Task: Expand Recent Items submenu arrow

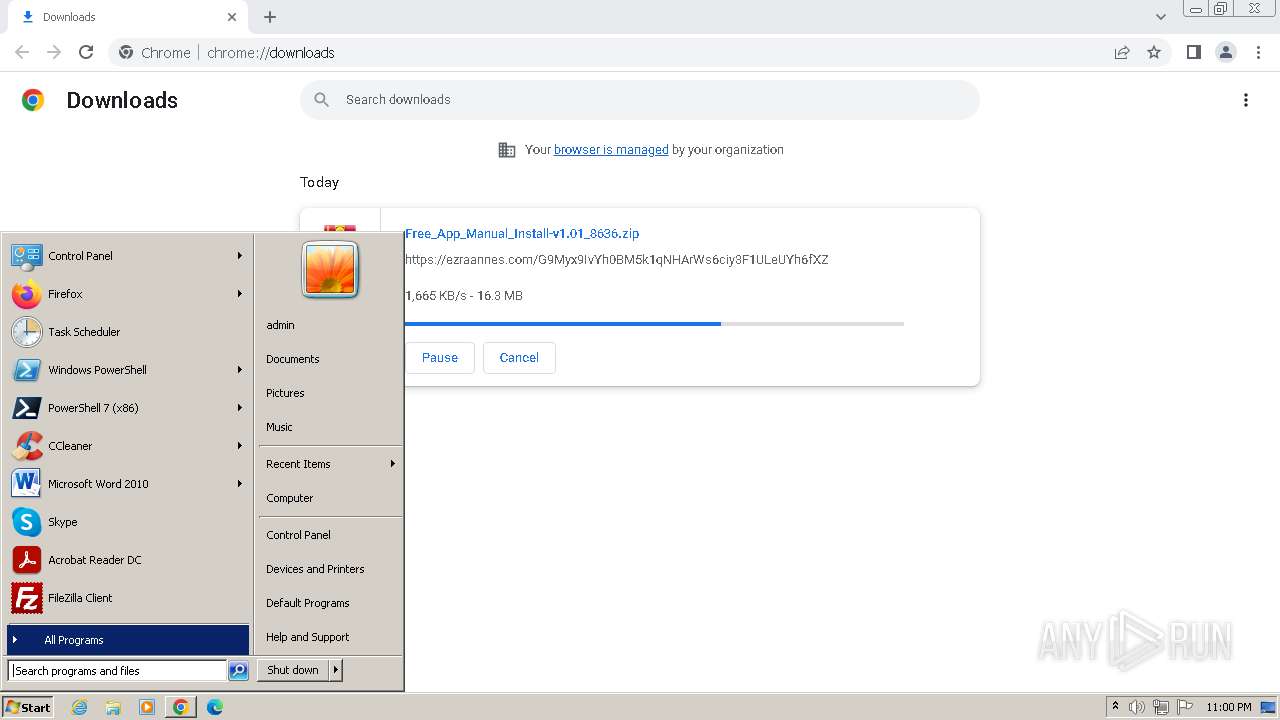Action: 393,464
